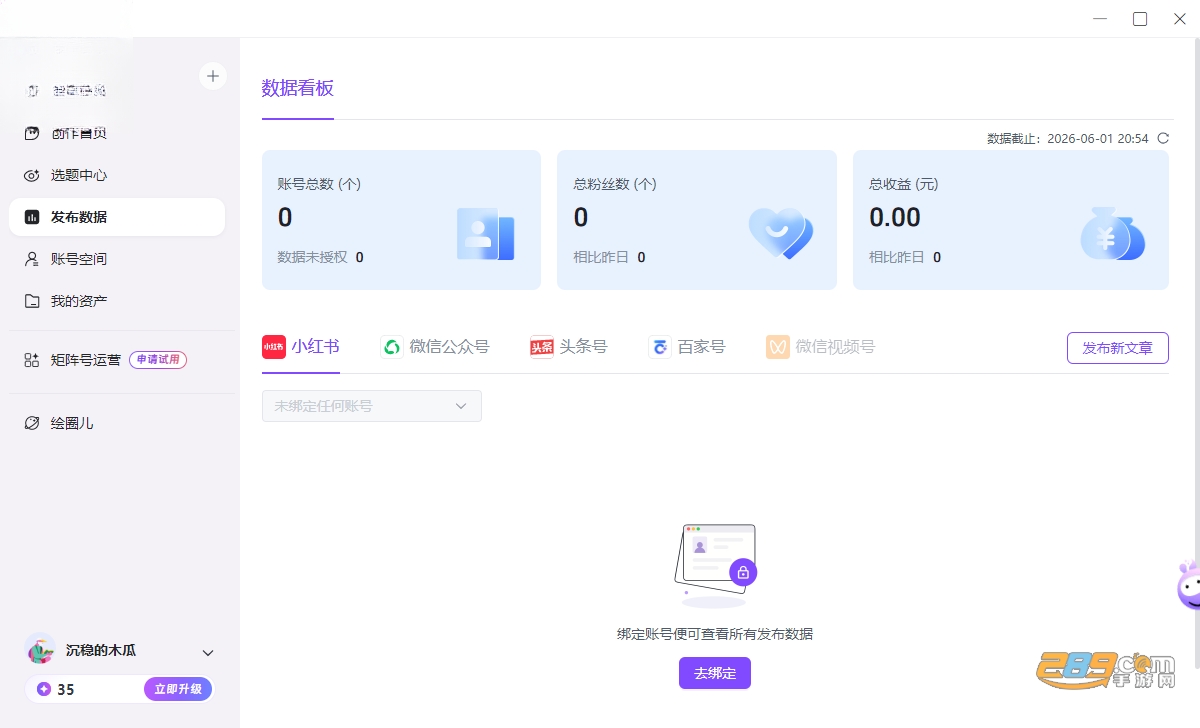The image size is (1200, 728).
Task: Switch to the 微信视频号 tab
Action: (821, 347)
